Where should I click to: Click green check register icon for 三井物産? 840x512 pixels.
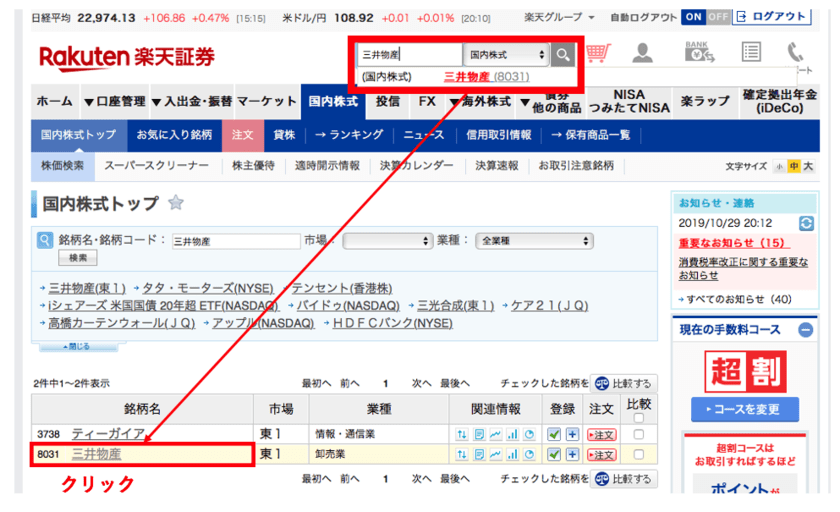pyautogui.click(x=554, y=454)
